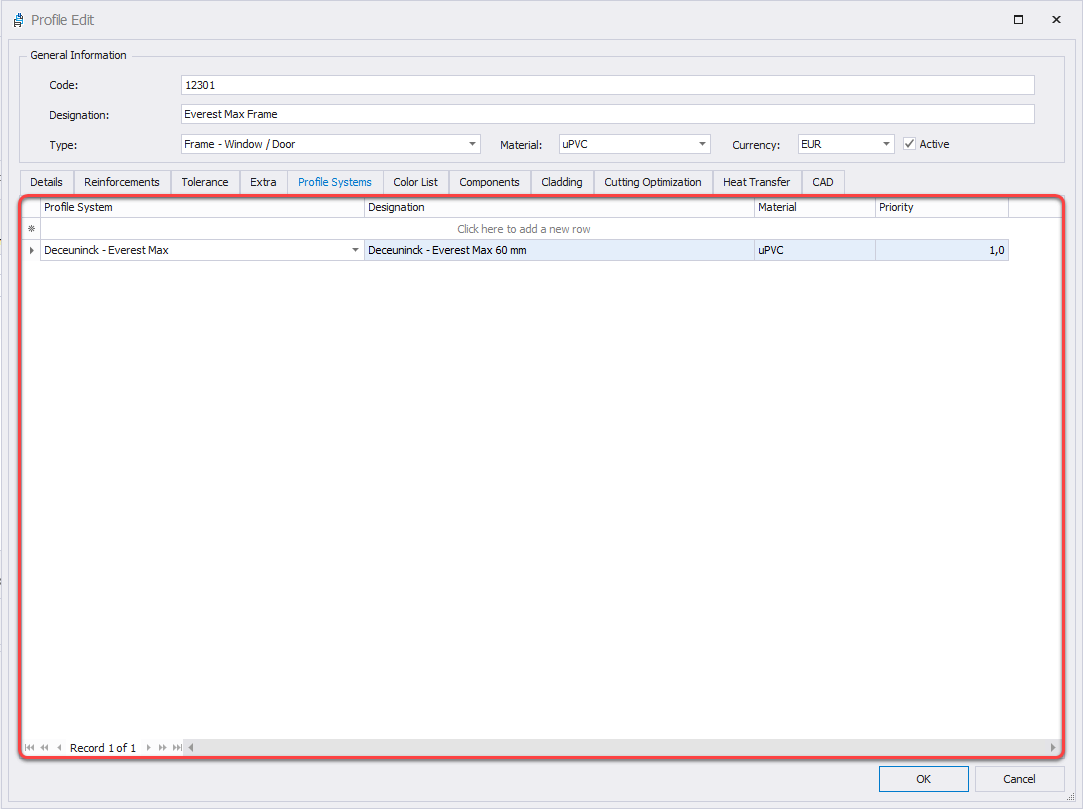Go to first record in navigator

(x=29, y=748)
